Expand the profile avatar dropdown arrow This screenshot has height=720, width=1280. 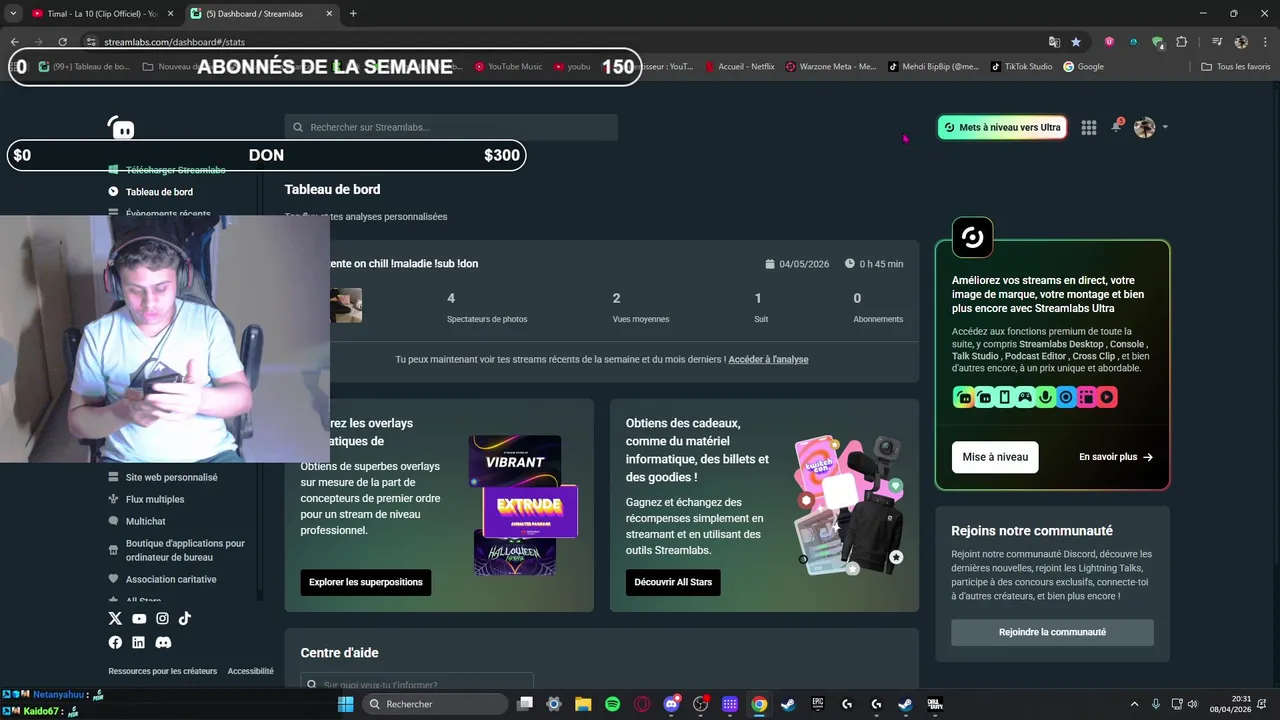pyautogui.click(x=1165, y=127)
